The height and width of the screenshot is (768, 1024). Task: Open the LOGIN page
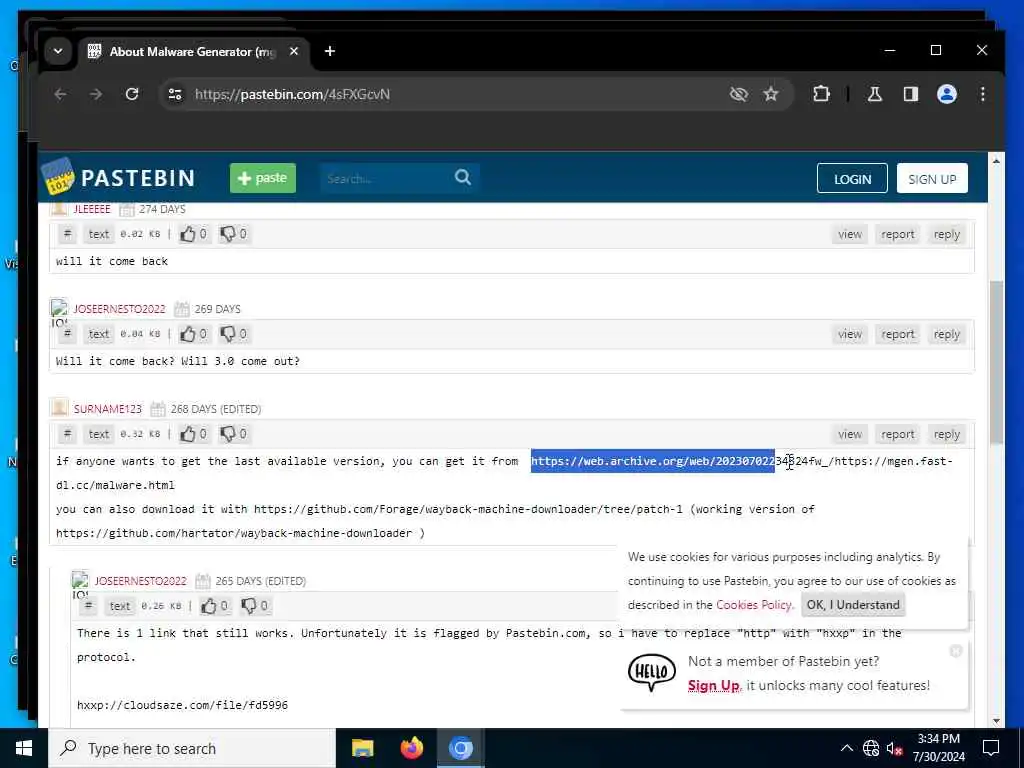(852, 178)
